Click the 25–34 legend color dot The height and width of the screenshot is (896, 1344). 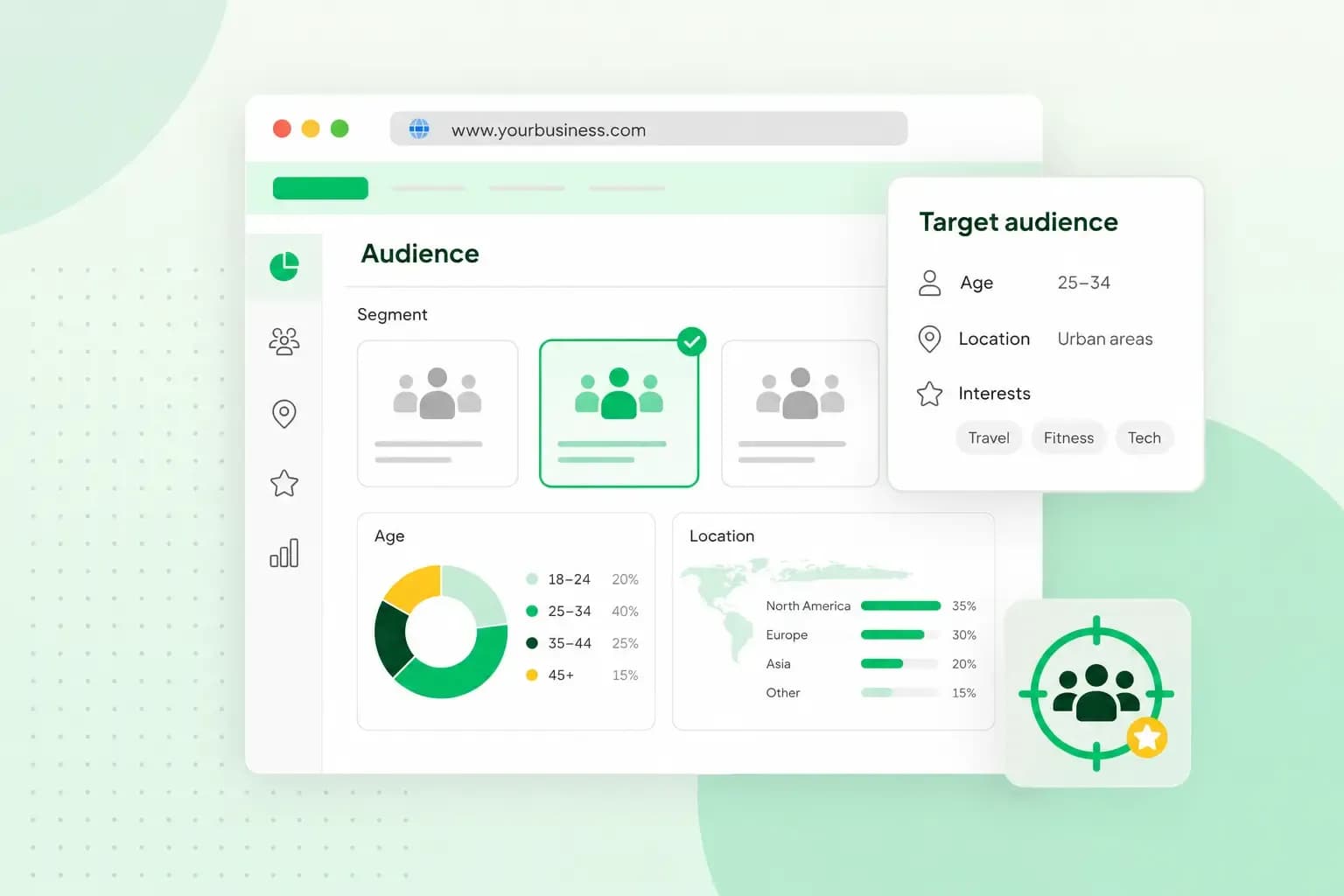[x=532, y=611]
